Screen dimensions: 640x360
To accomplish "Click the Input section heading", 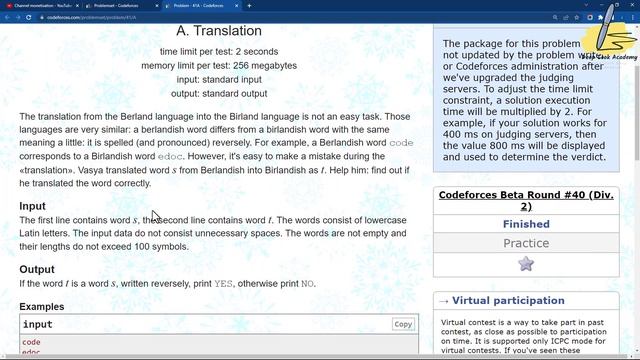I will pos(32,206).
